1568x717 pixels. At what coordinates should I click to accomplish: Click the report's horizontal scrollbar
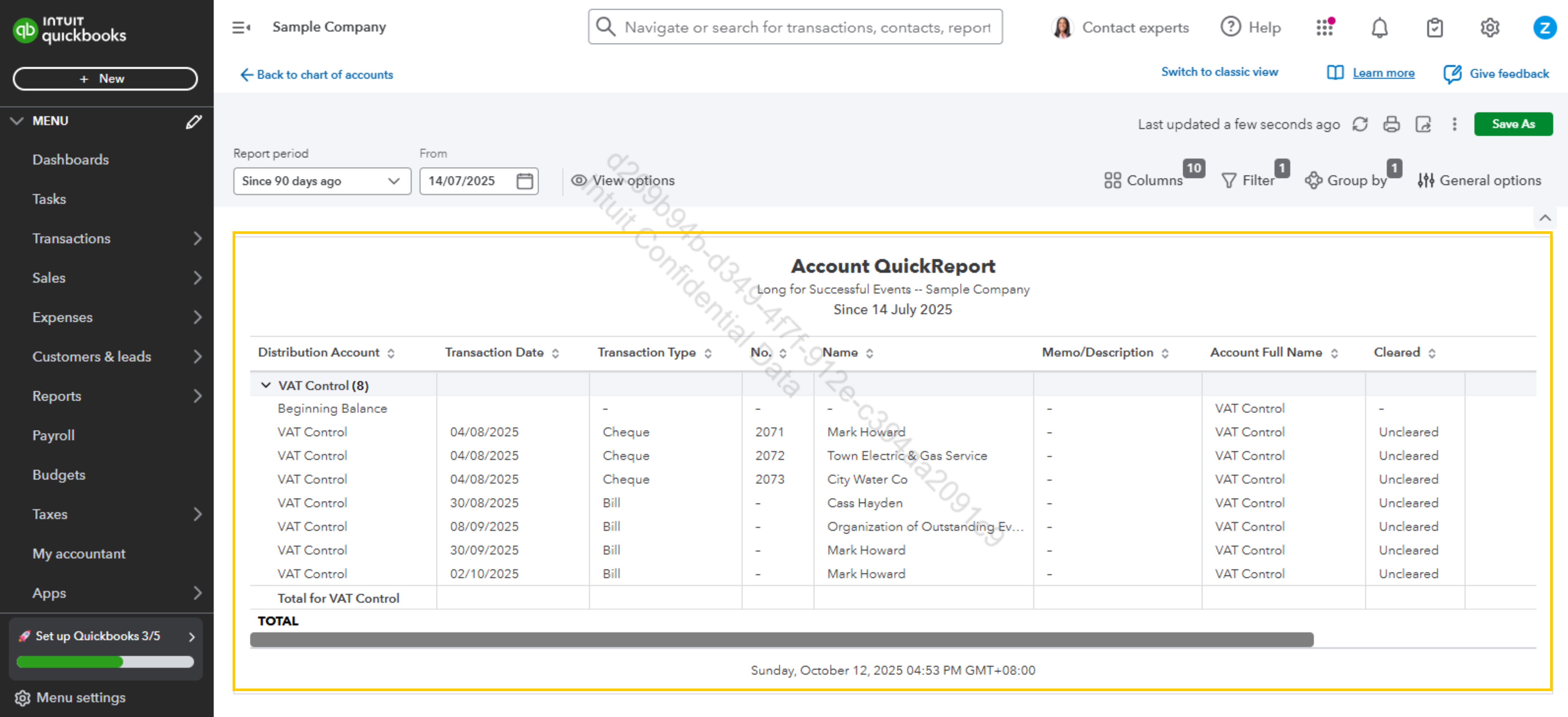[x=781, y=639]
